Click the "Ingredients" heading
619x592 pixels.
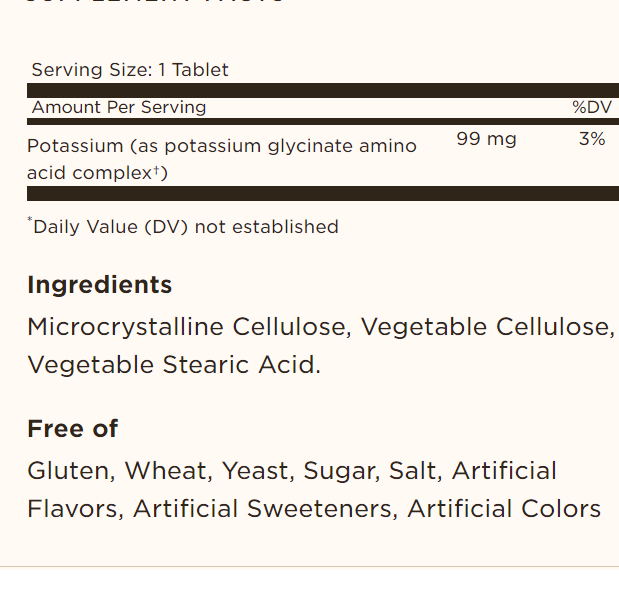[100, 285]
